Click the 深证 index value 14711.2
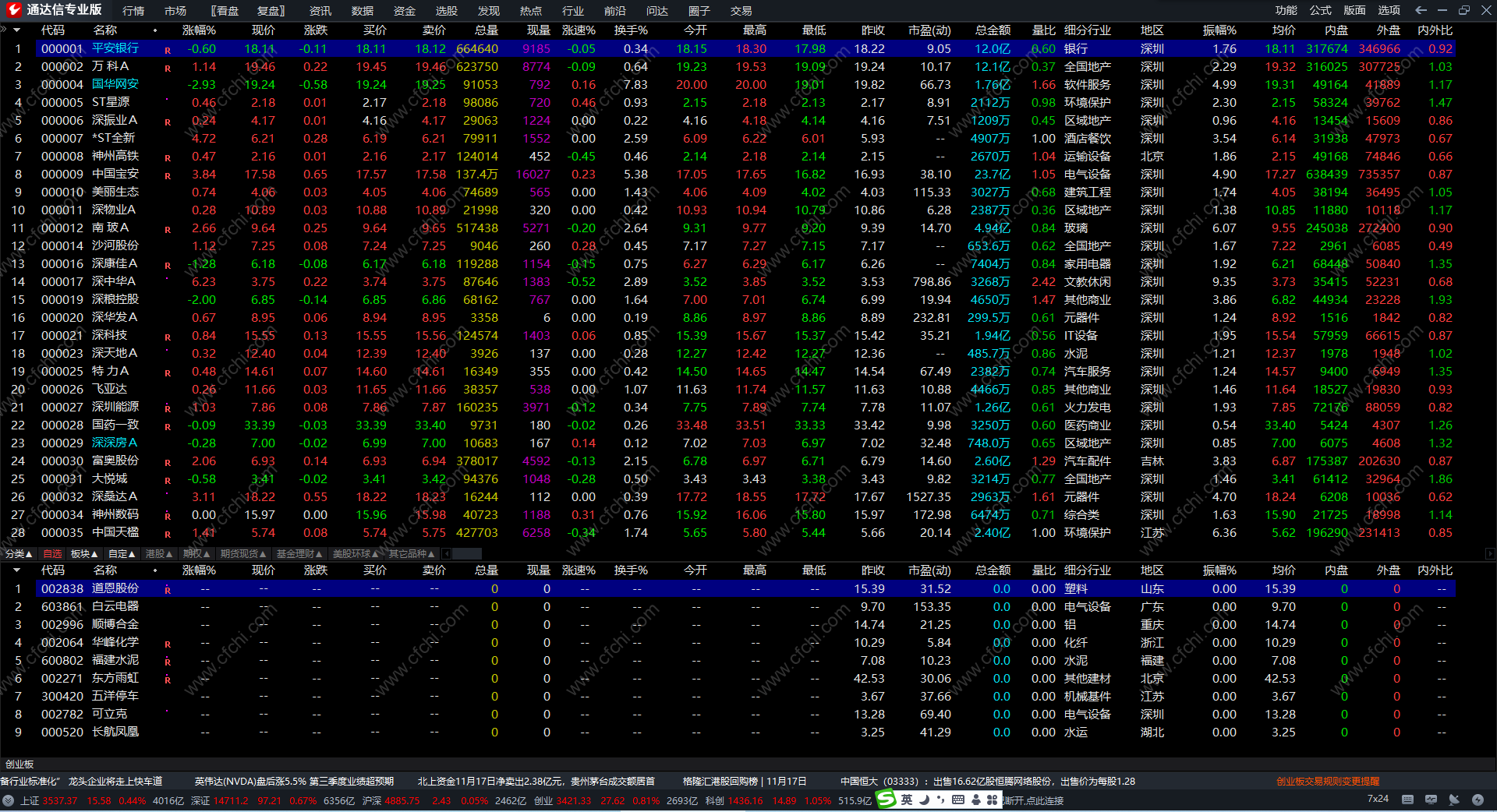This screenshot has width=1497, height=812. point(231,800)
